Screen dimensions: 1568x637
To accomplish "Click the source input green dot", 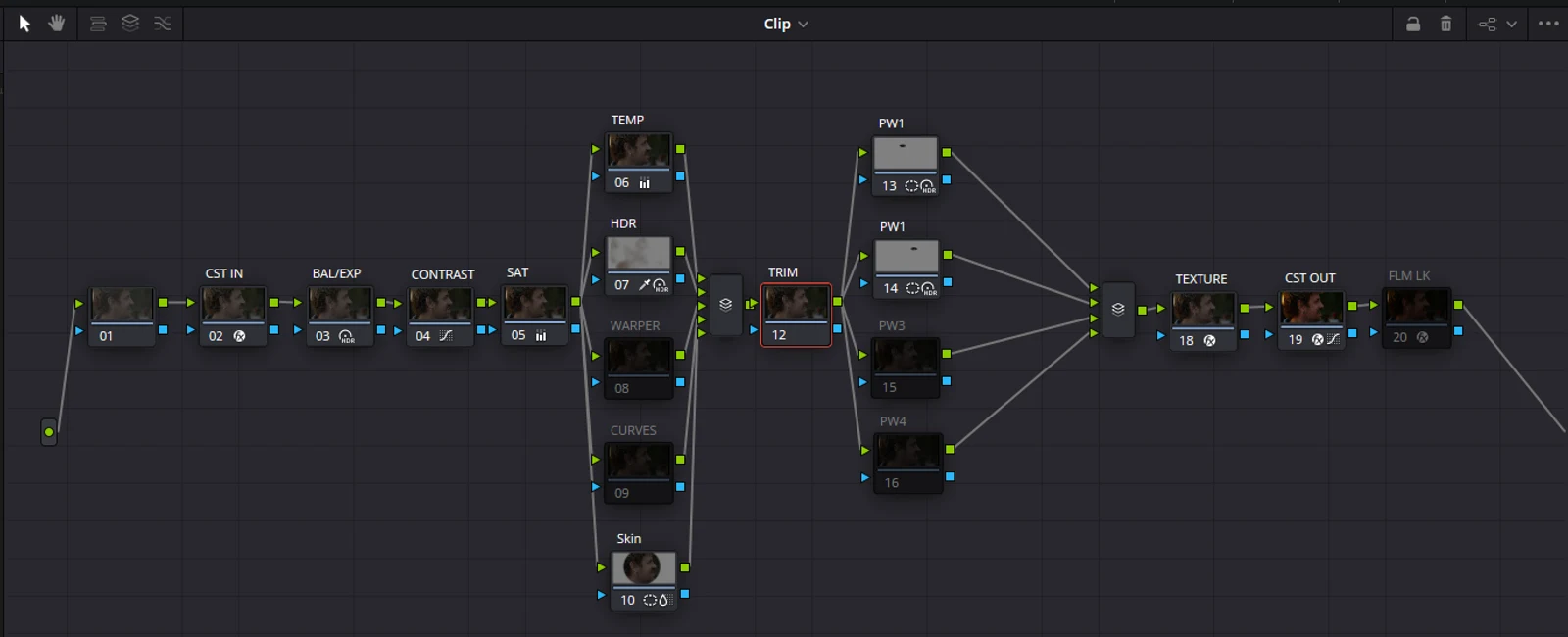I will (x=49, y=432).
